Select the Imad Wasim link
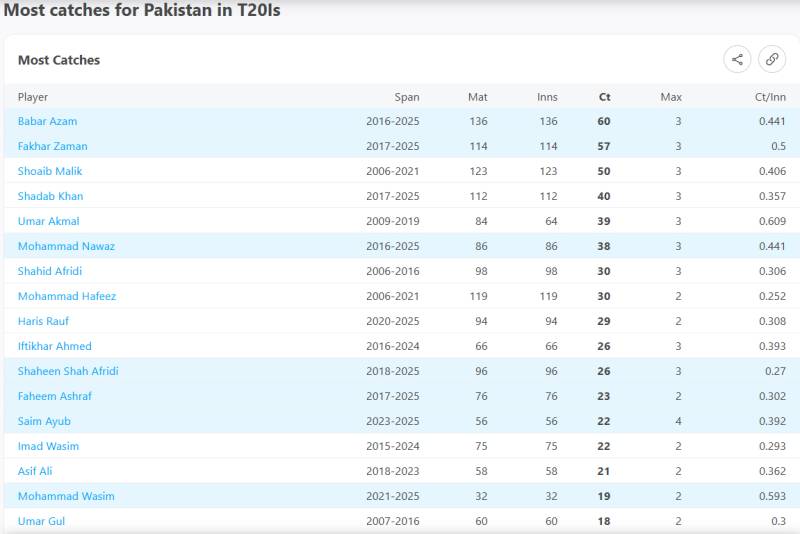The width and height of the screenshot is (800, 534). [48, 446]
